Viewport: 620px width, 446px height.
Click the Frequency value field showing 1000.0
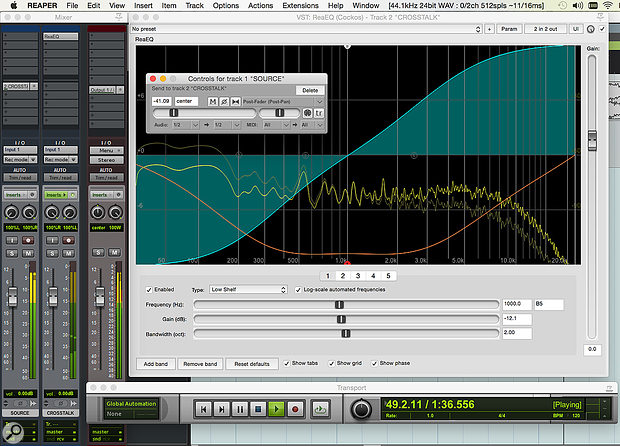click(517, 304)
